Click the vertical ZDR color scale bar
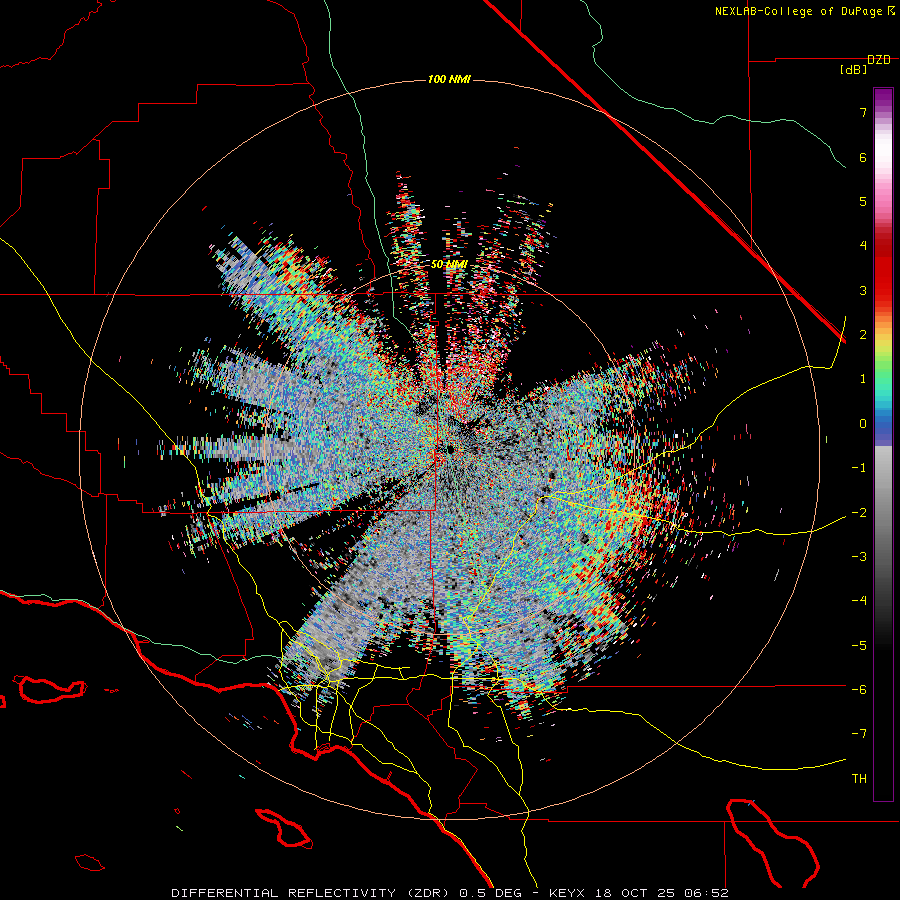 pyautogui.click(x=883, y=444)
